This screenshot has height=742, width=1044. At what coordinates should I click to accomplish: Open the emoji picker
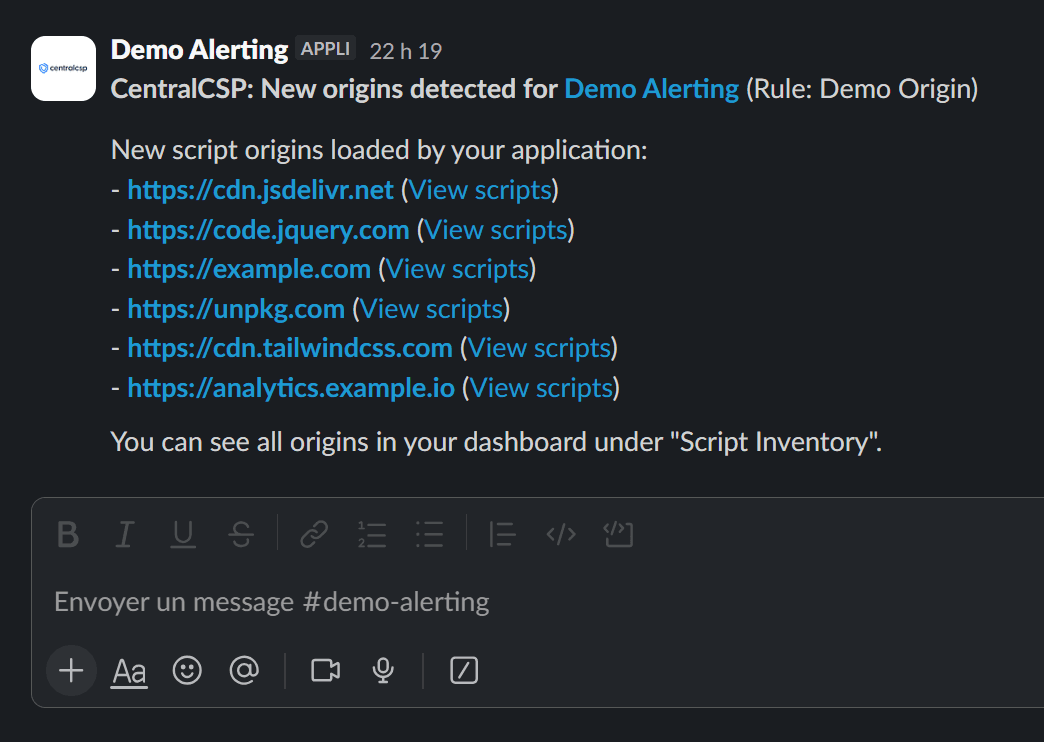coord(187,671)
